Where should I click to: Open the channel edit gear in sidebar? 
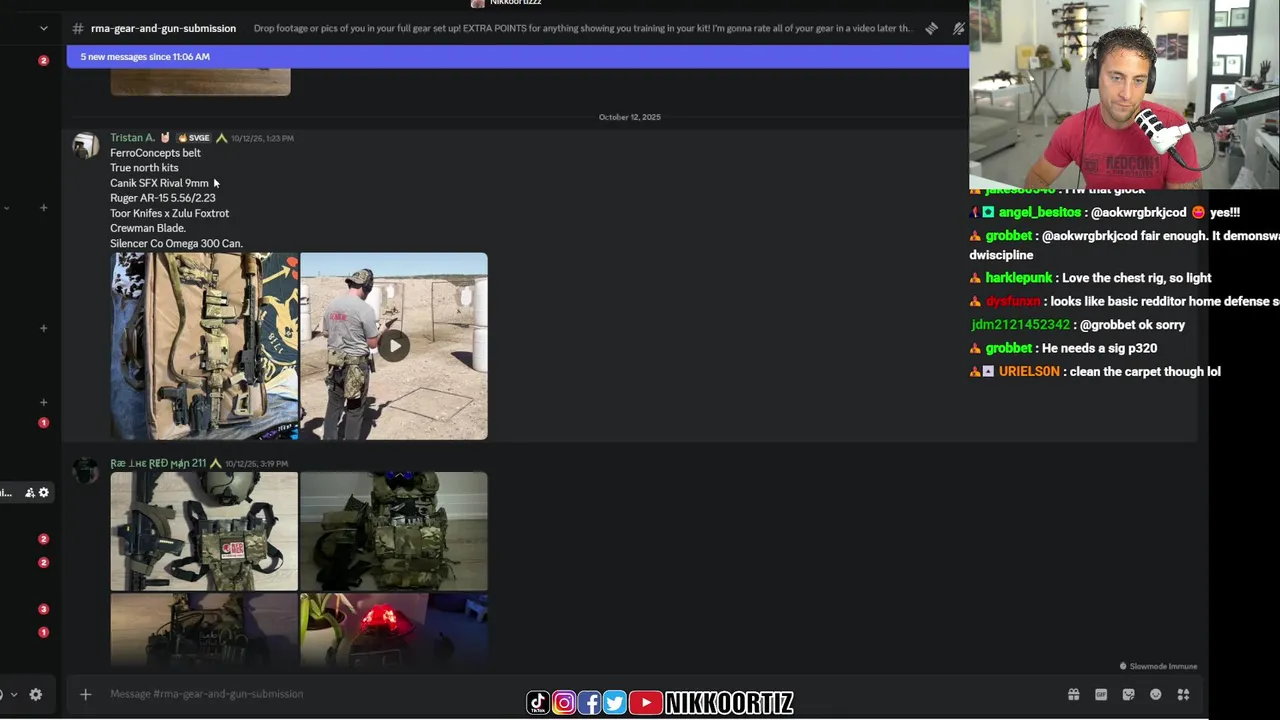[x=43, y=492]
